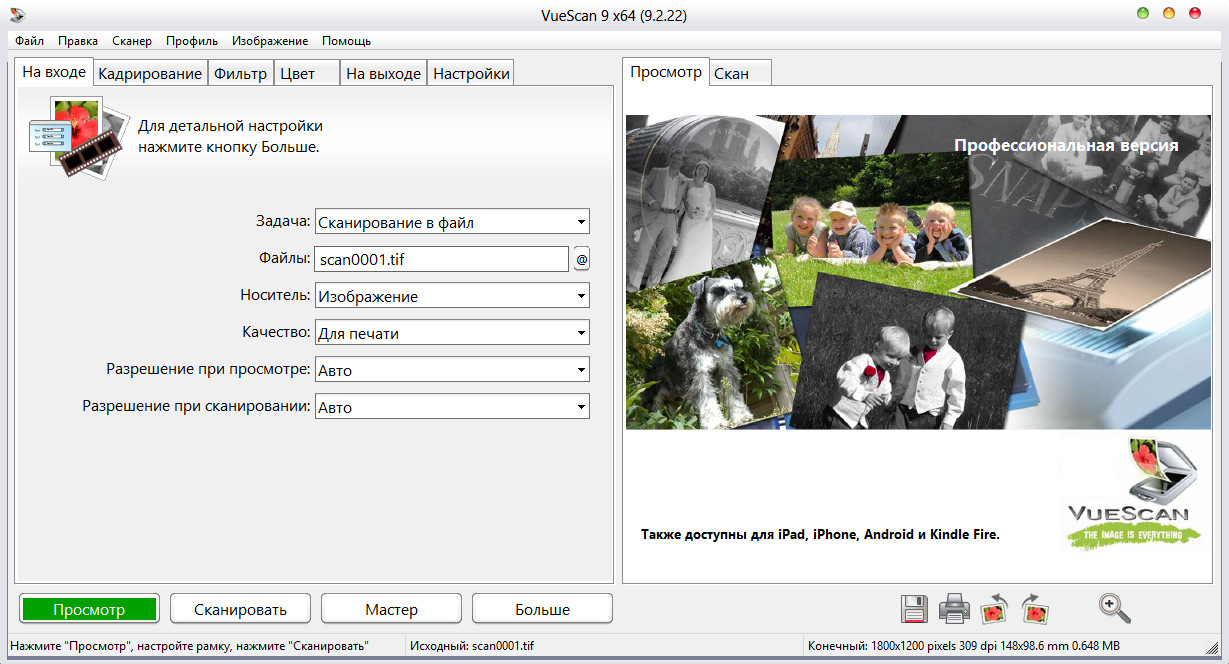Open the Задача dropdown
The width and height of the screenshot is (1229, 664).
452,222
